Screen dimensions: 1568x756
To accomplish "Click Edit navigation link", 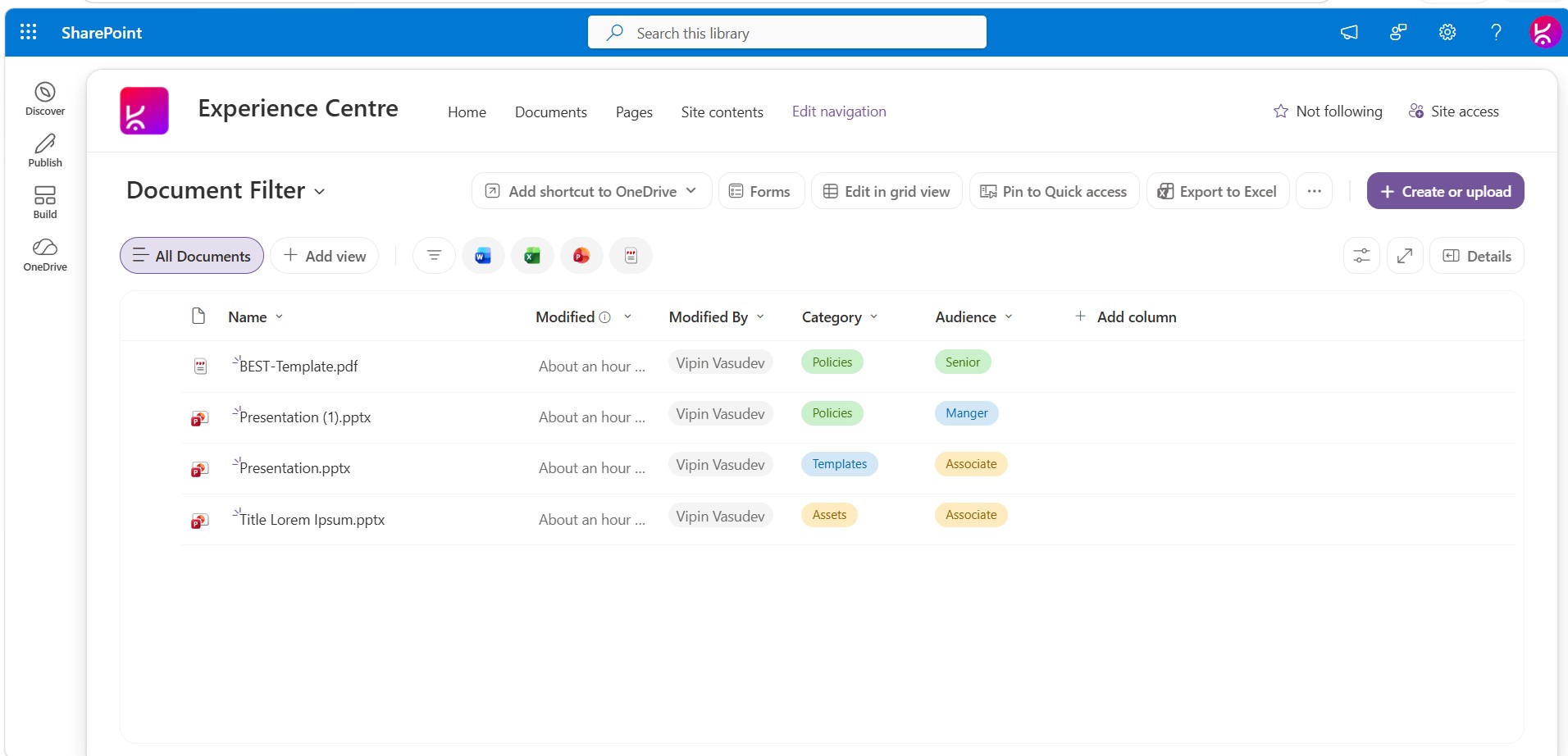I will [839, 112].
